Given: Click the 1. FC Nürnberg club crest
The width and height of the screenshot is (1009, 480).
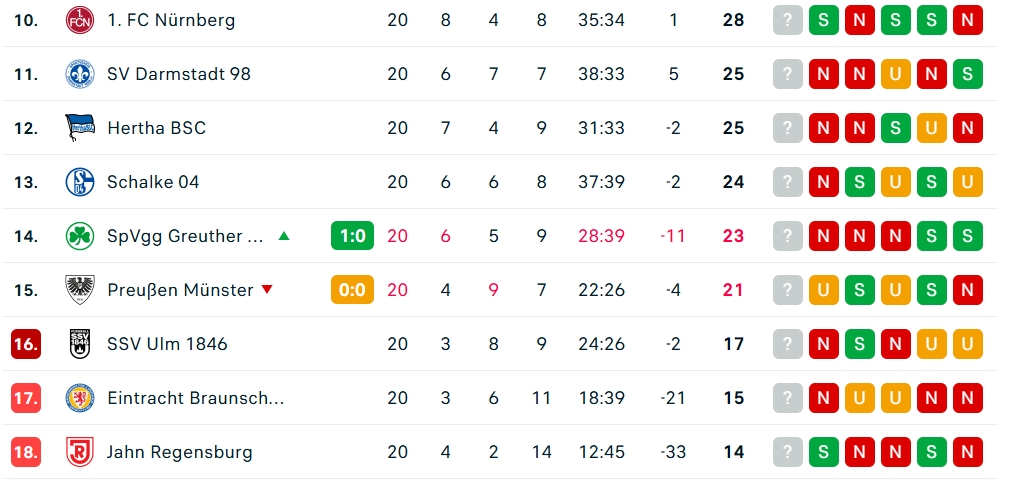Looking at the screenshot, I should click(79, 20).
